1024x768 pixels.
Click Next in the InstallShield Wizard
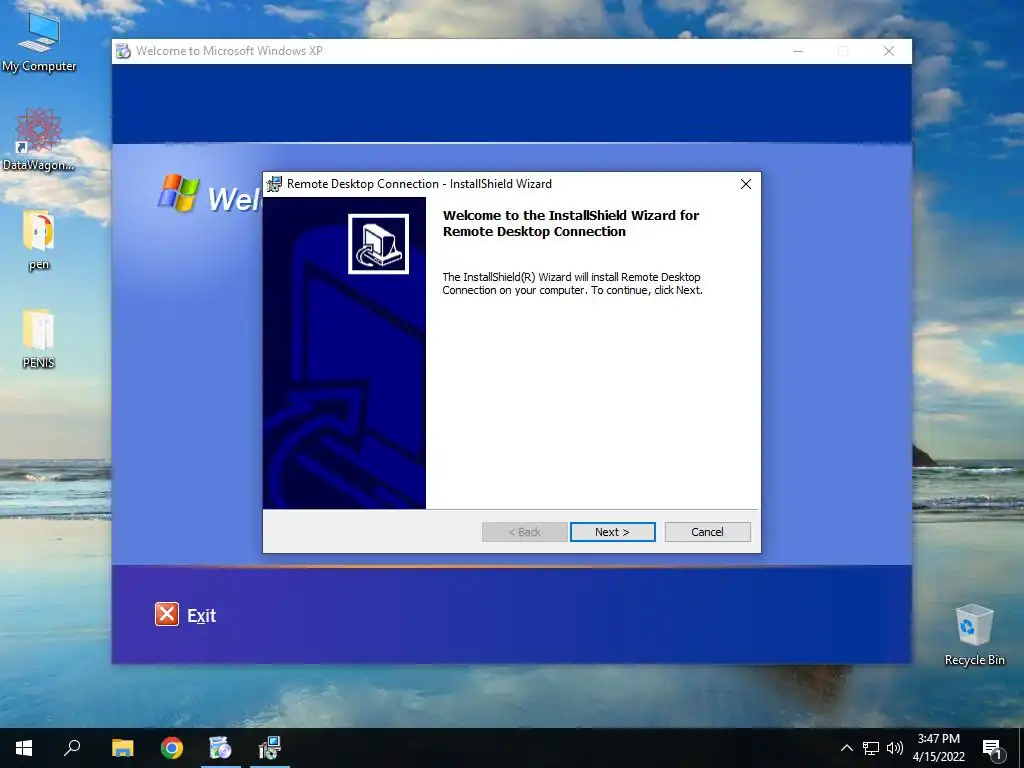613,532
